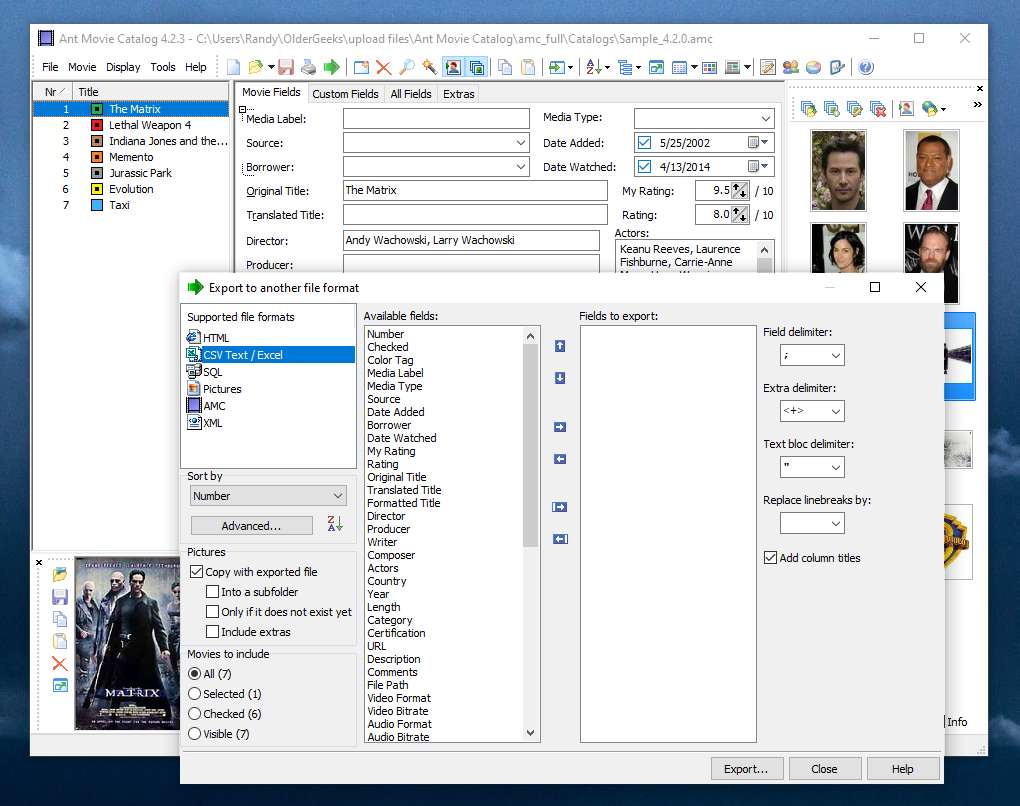Click the Save catalog floppy icon

tap(286, 67)
